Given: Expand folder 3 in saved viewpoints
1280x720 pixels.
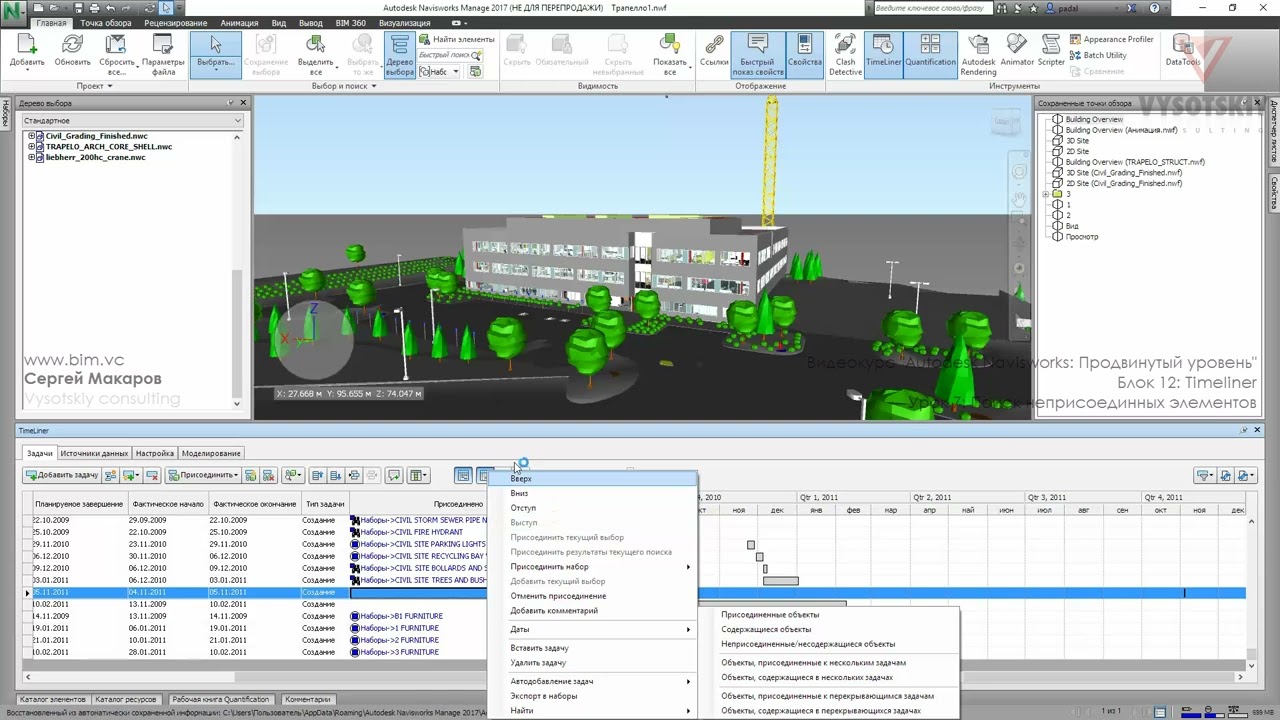Looking at the screenshot, I should click(x=1045, y=194).
